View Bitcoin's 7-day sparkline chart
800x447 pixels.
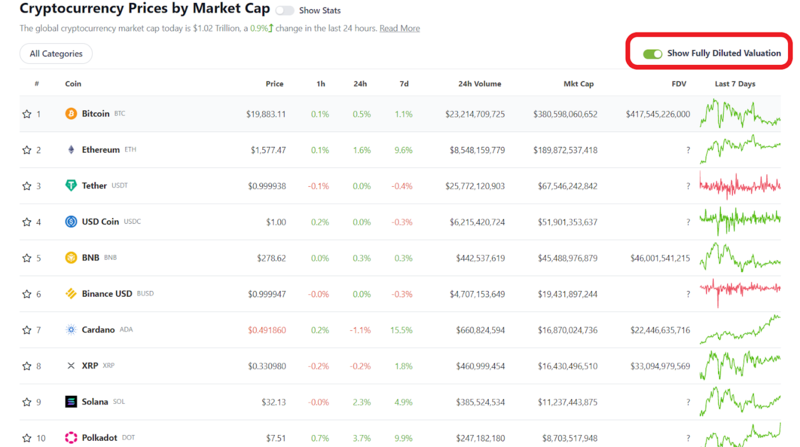click(740, 114)
